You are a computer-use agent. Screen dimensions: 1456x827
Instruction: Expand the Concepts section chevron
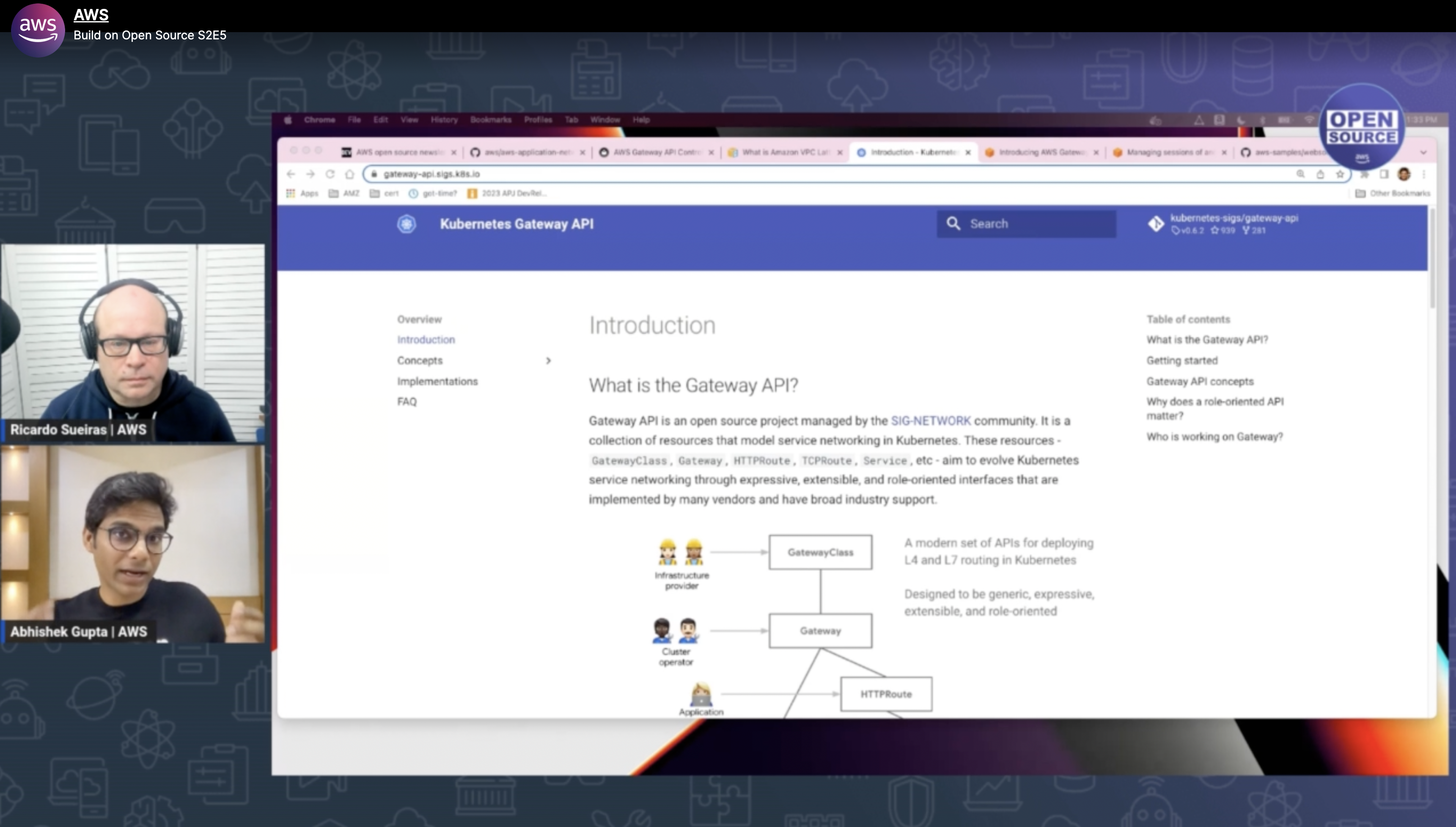tap(548, 361)
